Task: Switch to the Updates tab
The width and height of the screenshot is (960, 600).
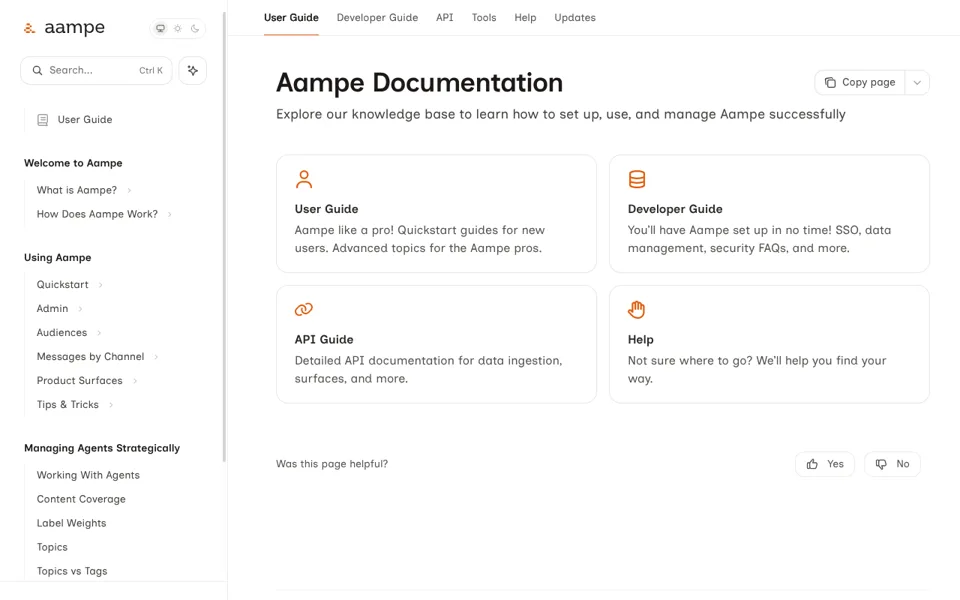Action: 575,18
